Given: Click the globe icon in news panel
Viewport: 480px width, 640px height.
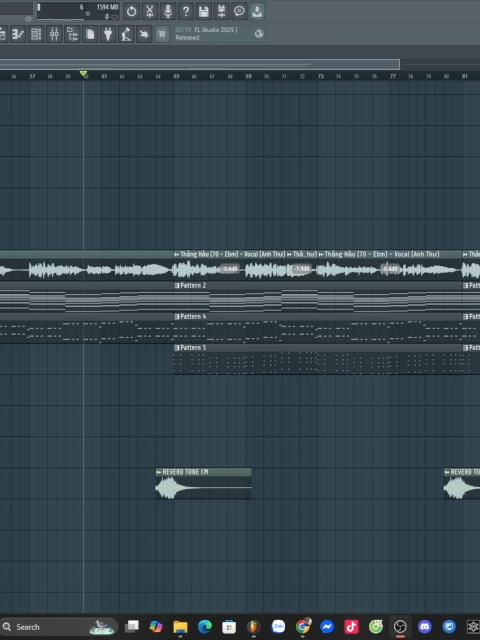Looking at the screenshot, I should coord(259,34).
